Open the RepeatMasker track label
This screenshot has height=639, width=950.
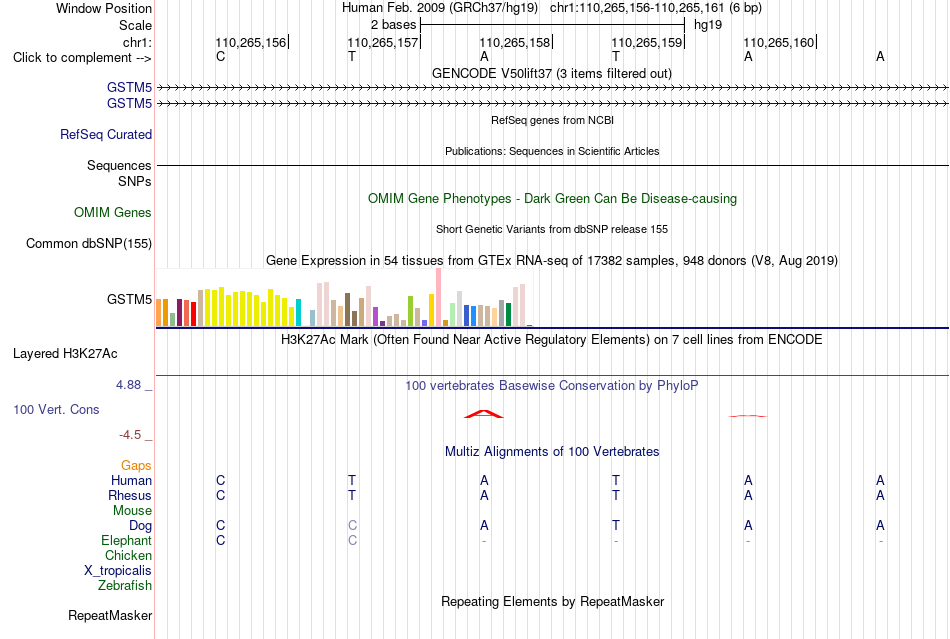110,615
